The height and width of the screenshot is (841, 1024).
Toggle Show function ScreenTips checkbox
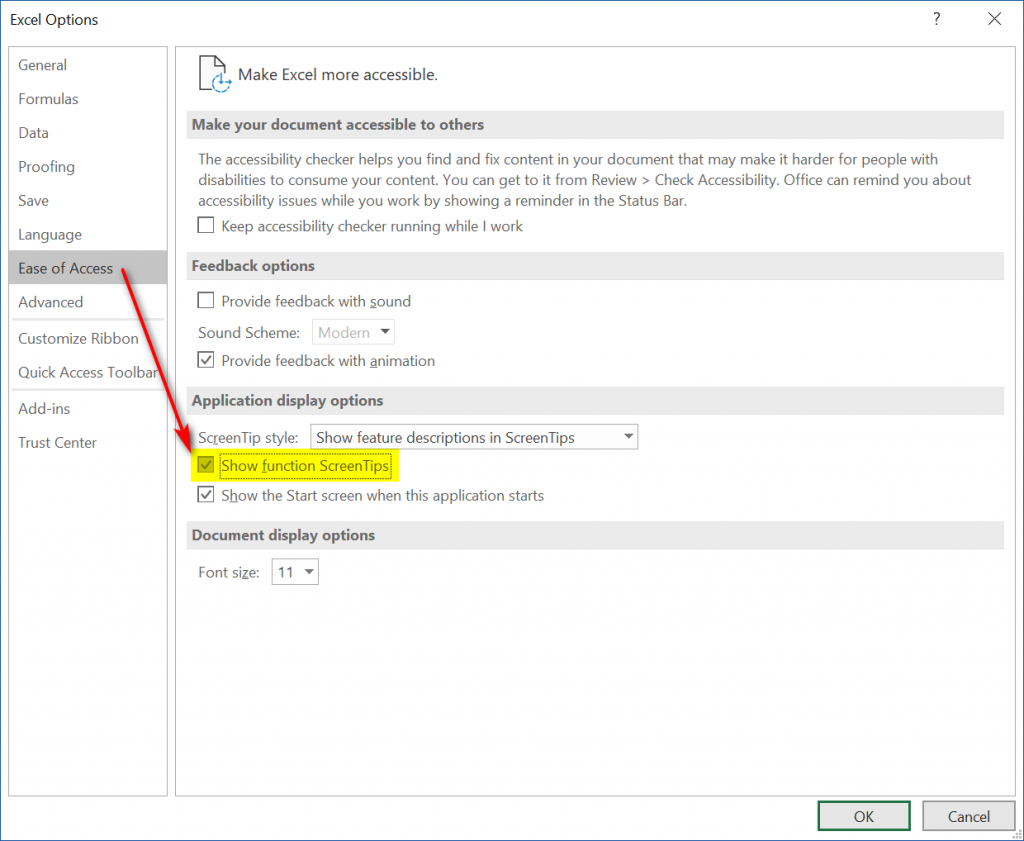pyautogui.click(x=206, y=465)
